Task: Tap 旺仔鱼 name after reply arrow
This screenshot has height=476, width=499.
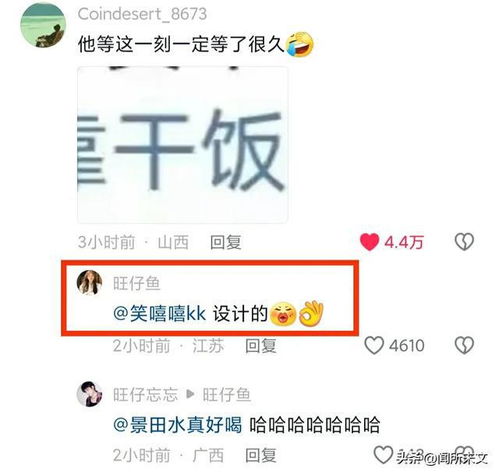Action: tap(226, 395)
